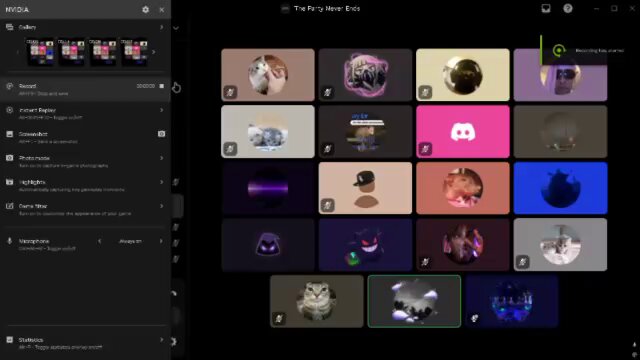Screen dimensions: 640x360
Task: Click the recording started notification icon
Action: click(x=559, y=51)
